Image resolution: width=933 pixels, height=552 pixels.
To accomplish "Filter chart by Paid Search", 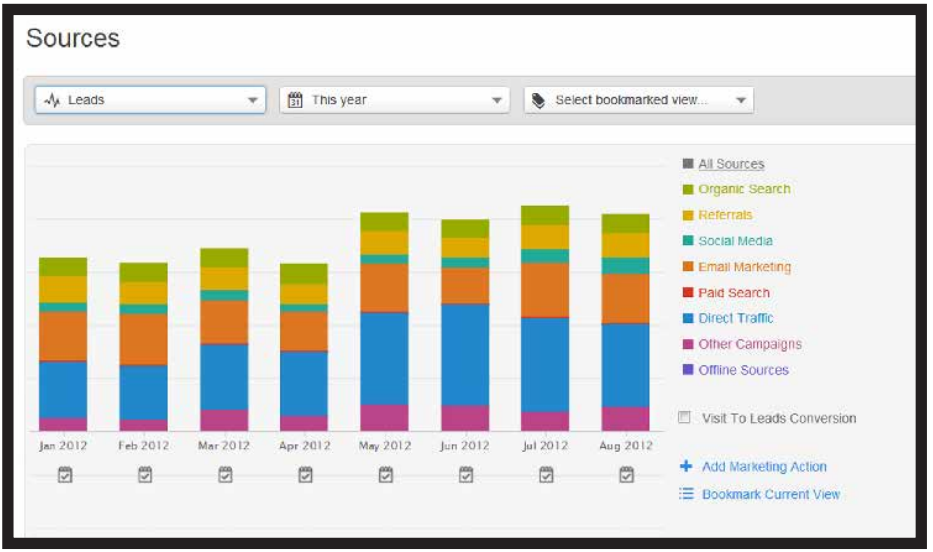I will [x=734, y=293].
